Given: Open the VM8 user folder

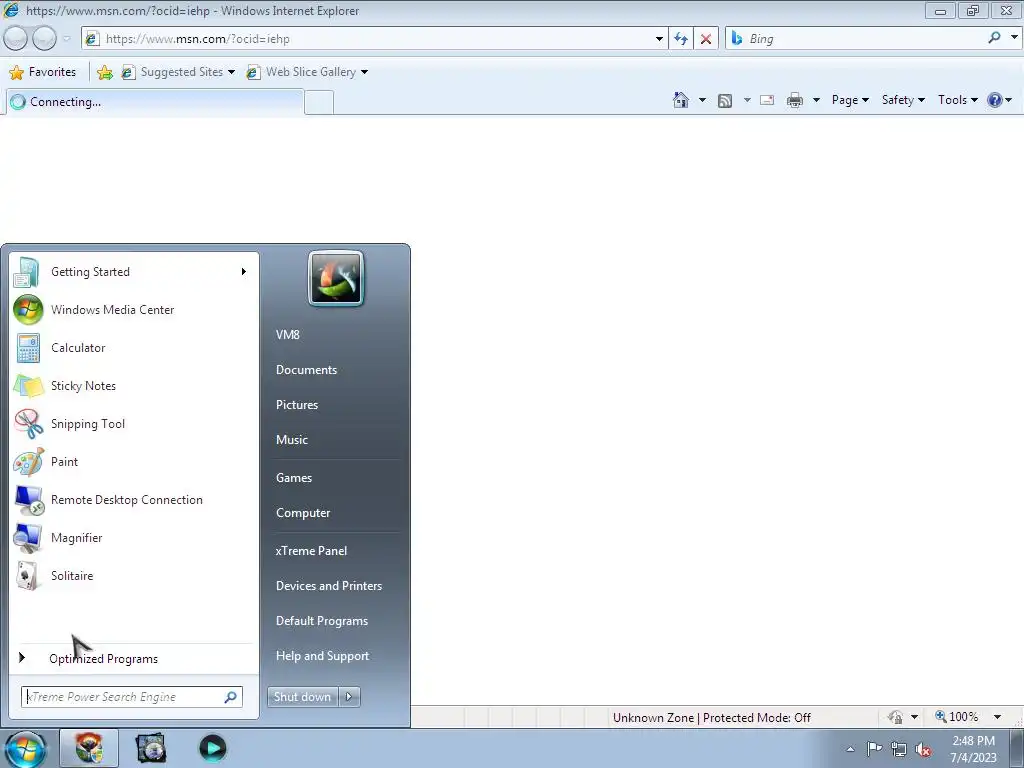Looking at the screenshot, I should (287, 334).
